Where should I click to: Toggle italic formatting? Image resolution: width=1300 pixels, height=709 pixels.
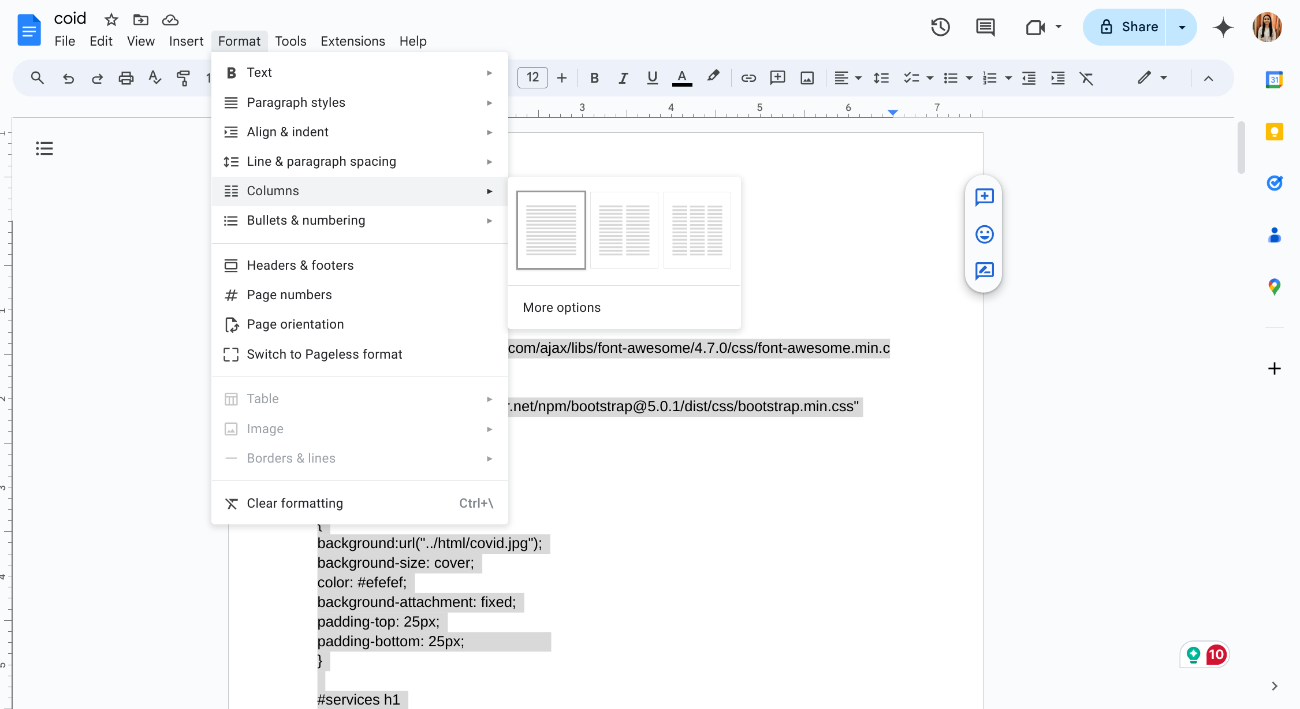click(x=623, y=77)
